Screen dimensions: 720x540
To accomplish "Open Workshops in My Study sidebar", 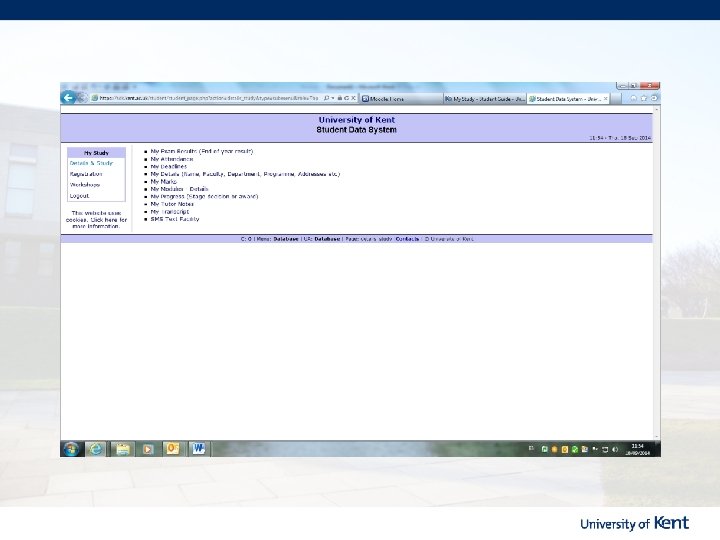I will coord(84,185).
